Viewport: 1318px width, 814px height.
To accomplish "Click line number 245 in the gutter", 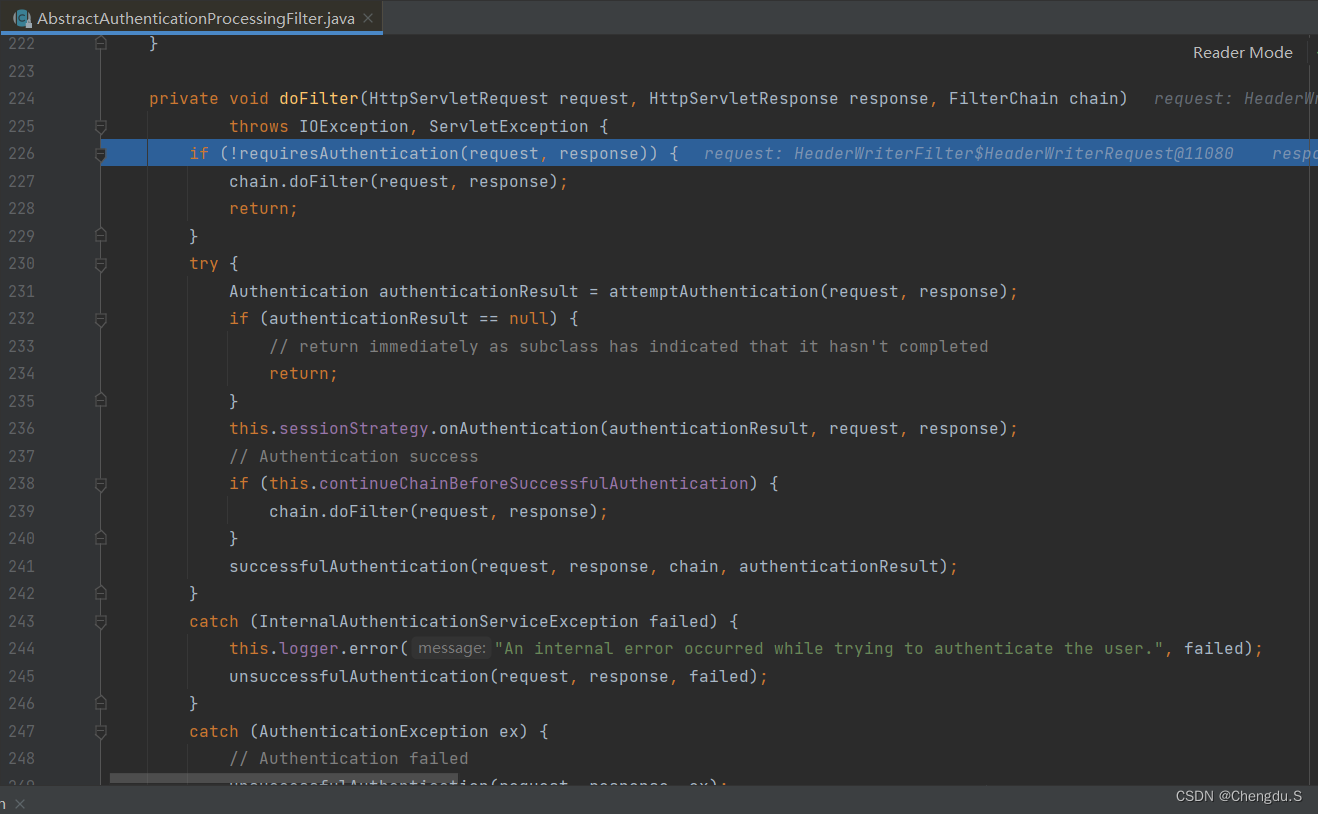I will [21, 676].
